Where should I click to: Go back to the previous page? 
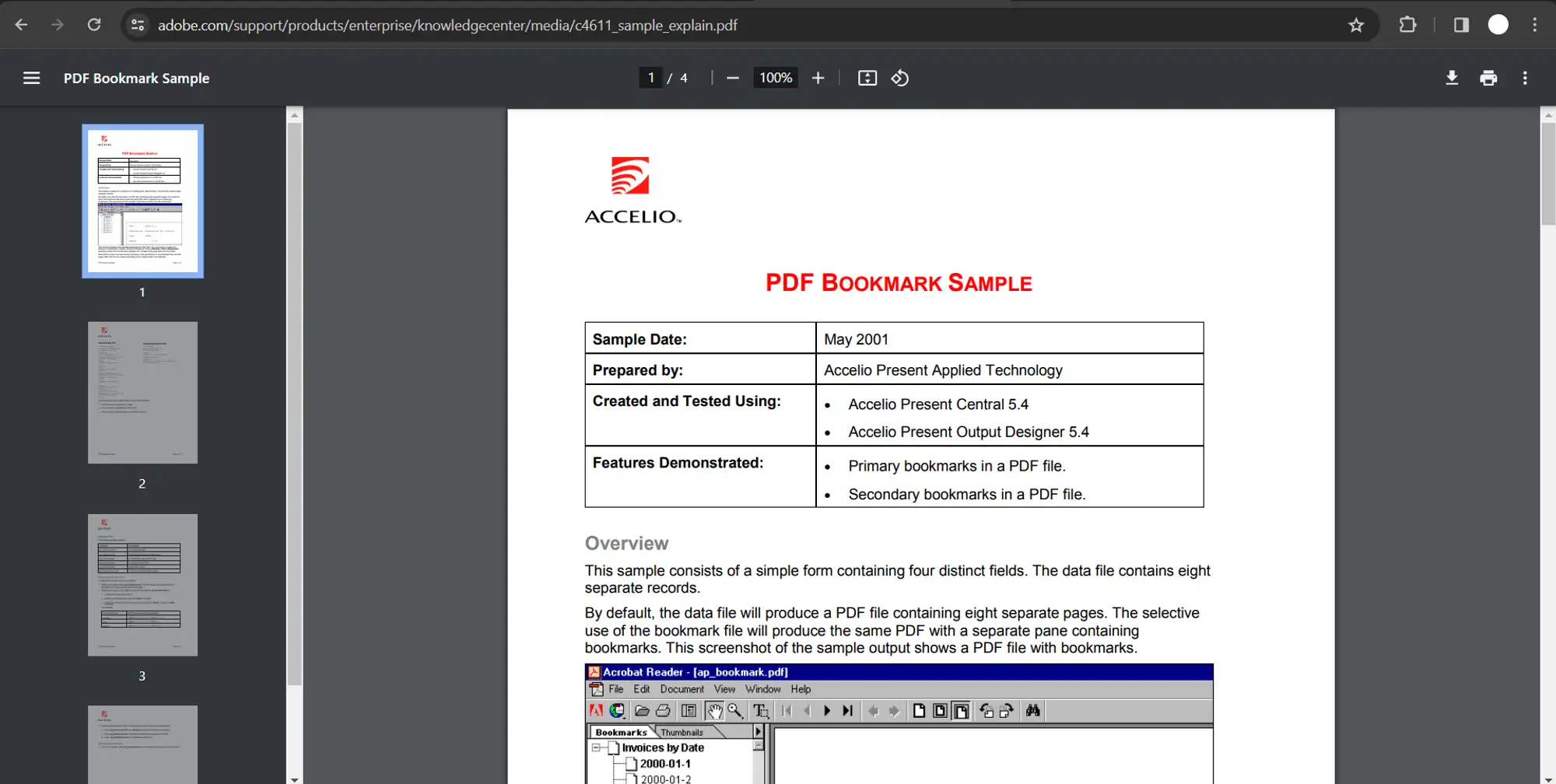pyautogui.click(x=21, y=25)
